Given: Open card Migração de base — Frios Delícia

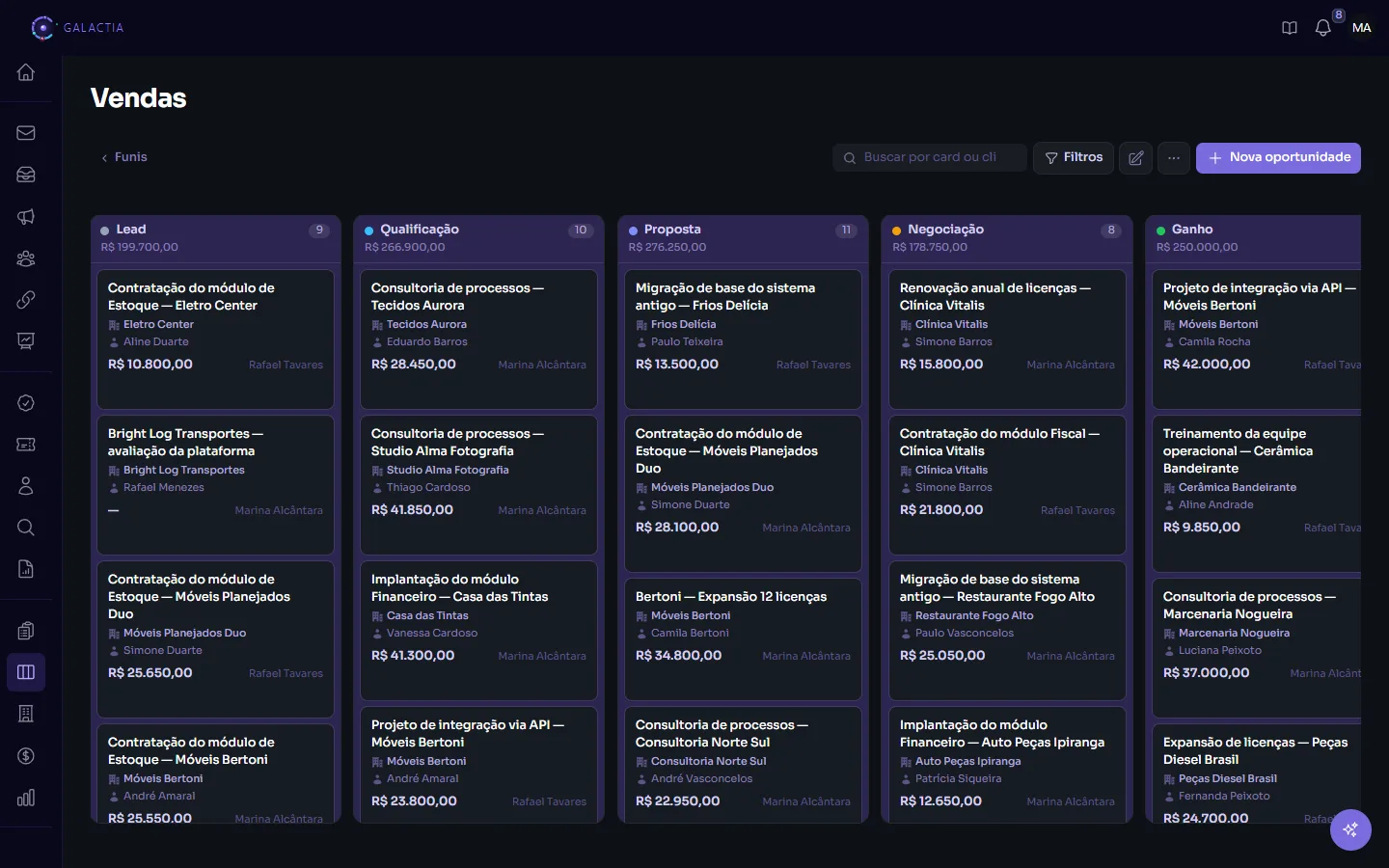Looking at the screenshot, I should (x=744, y=339).
